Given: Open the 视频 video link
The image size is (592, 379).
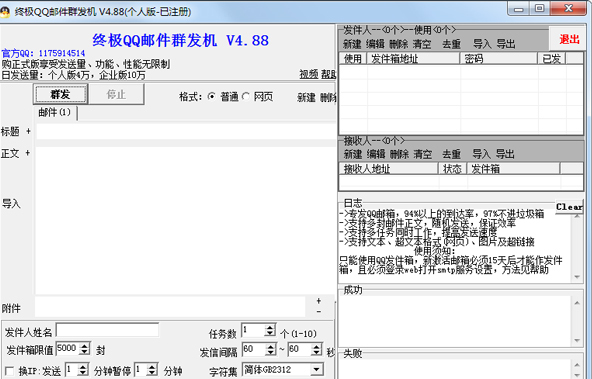Looking at the screenshot, I should (309, 74).
